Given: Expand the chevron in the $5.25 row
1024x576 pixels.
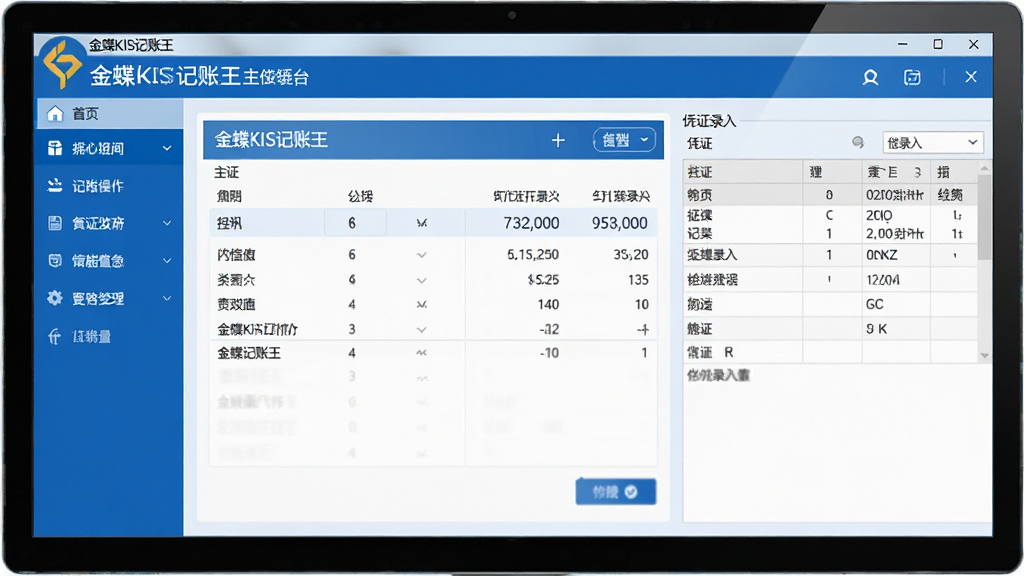Looking at the screenshot, I should [x=422, y=280].
